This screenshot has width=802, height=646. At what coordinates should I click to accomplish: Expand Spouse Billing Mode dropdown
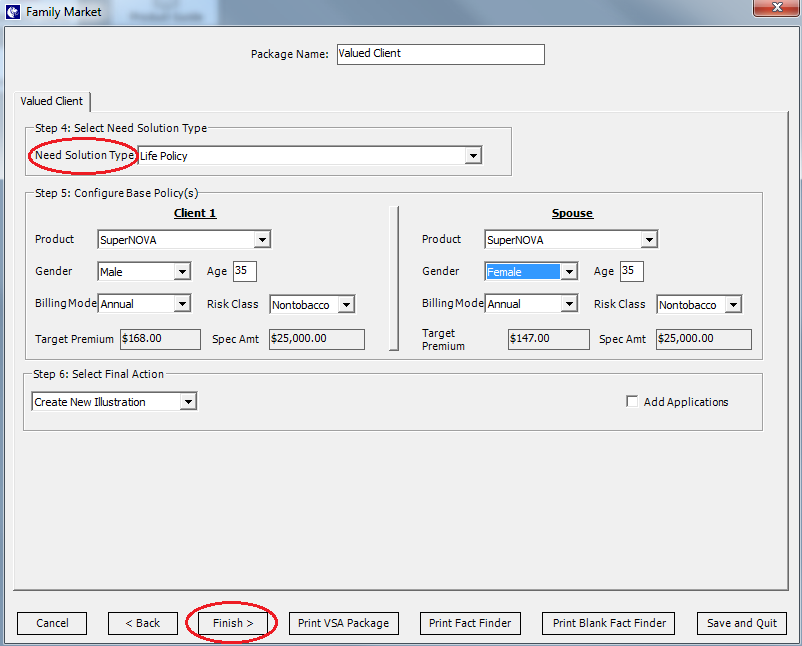tap(531, 304)
